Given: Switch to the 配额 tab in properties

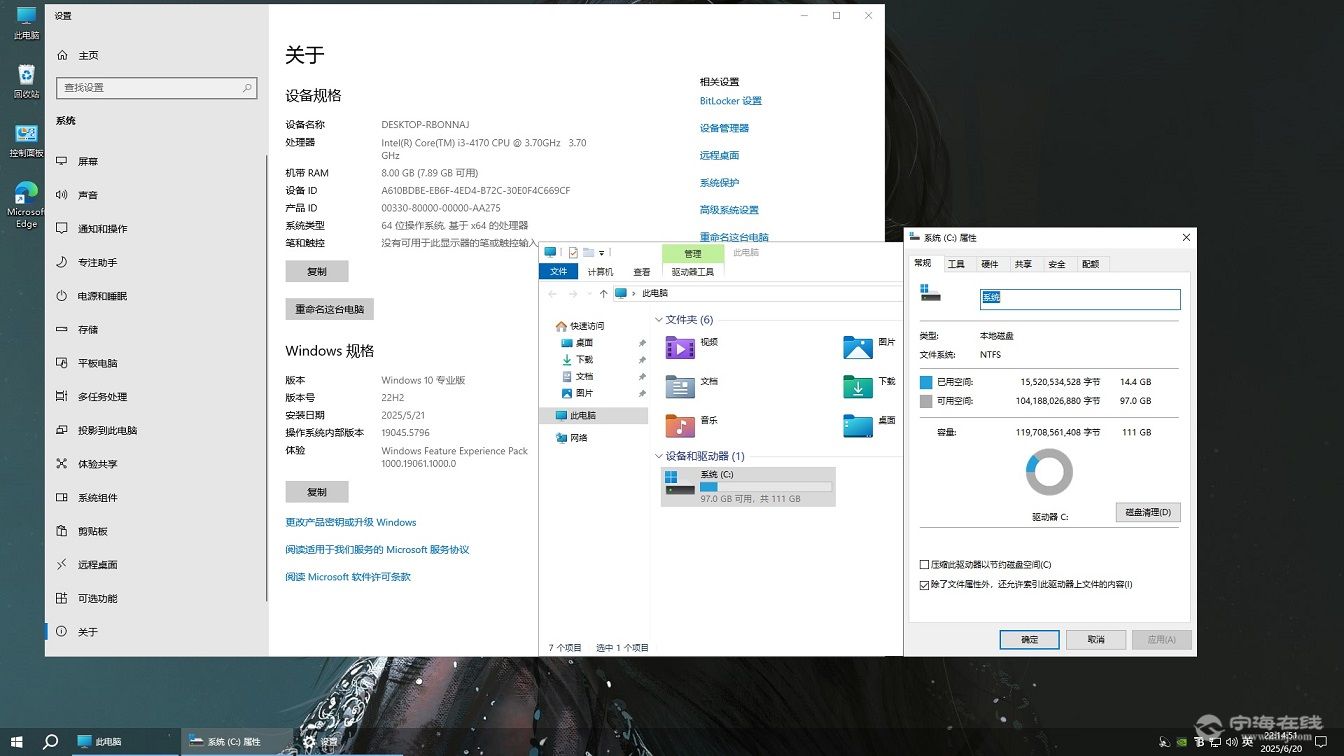Looking at the screenshot, I should [x=1091, y=264].
